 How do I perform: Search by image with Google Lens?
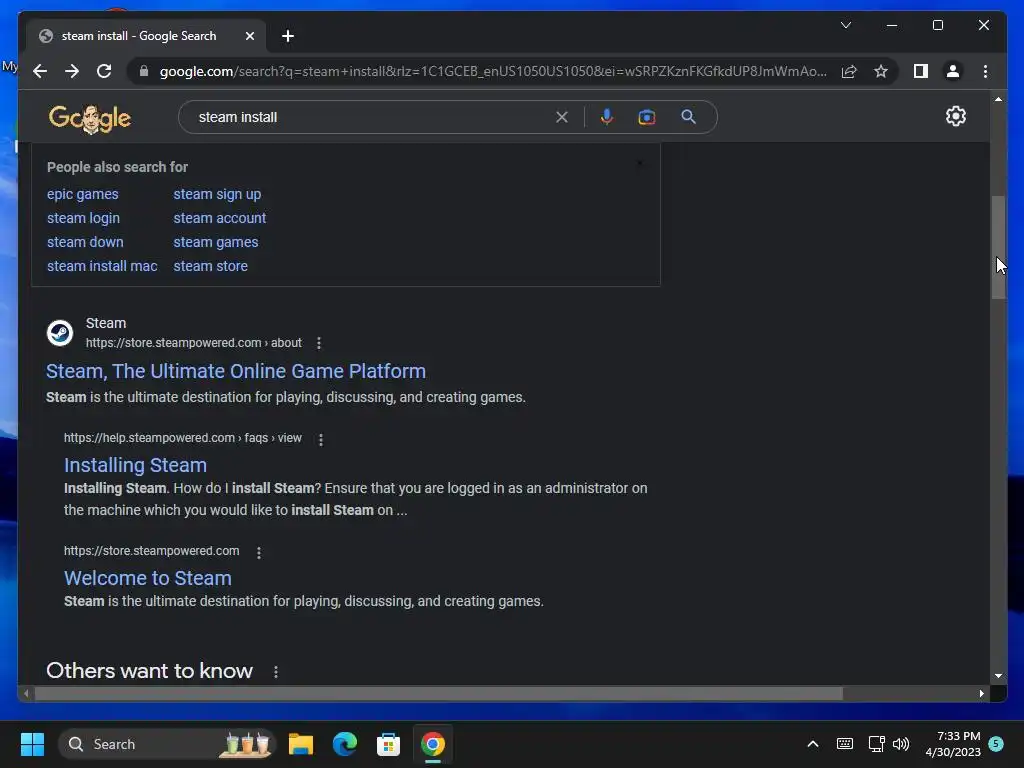coord(647,117)
